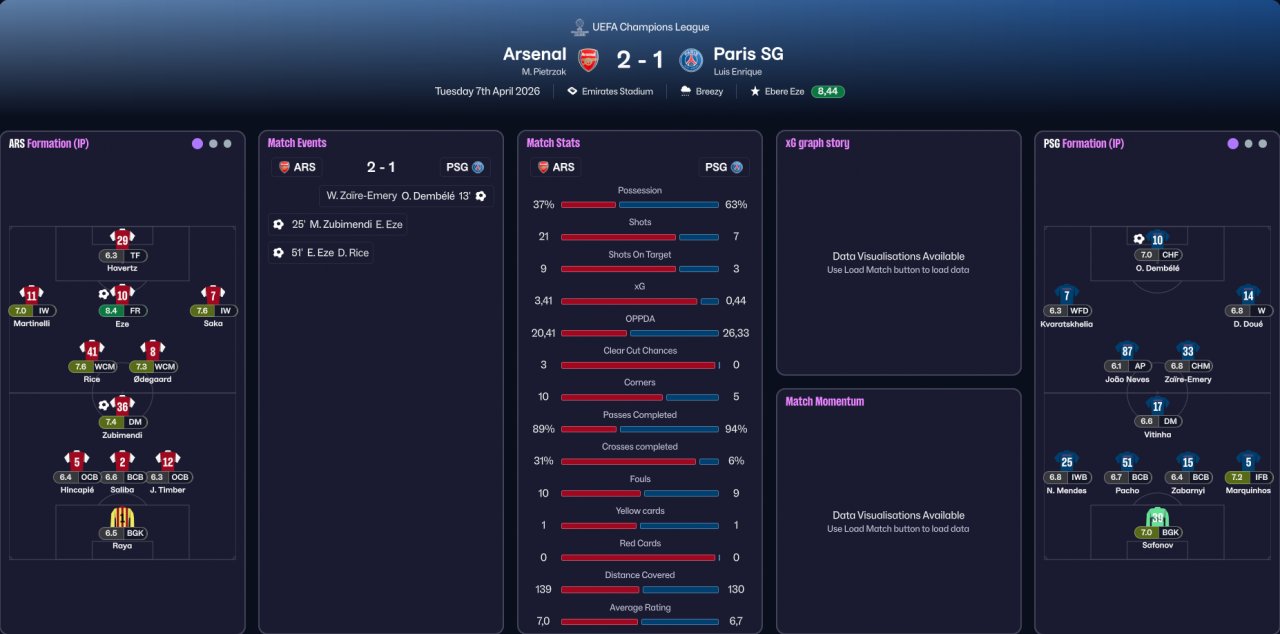Switch to the second dot in PSG Formation panel
The width and height of the screenshot is (1280, 634).
pyautogui.click(x=1249, y=144)
